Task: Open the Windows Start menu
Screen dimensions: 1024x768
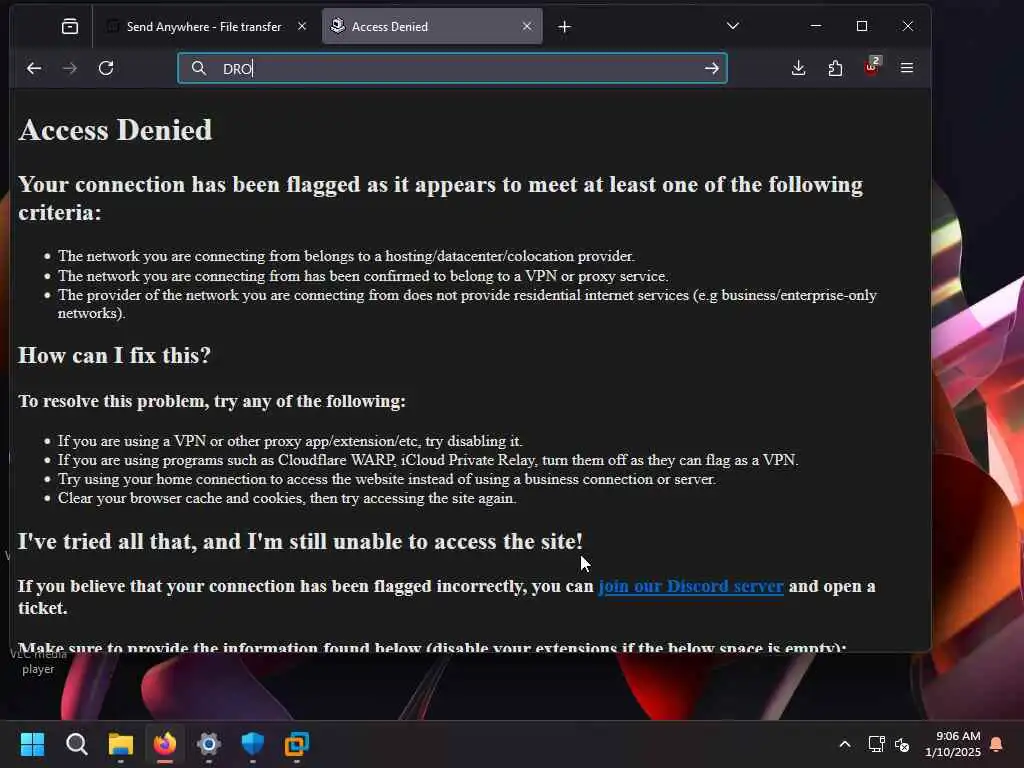Action: (32, 744)
